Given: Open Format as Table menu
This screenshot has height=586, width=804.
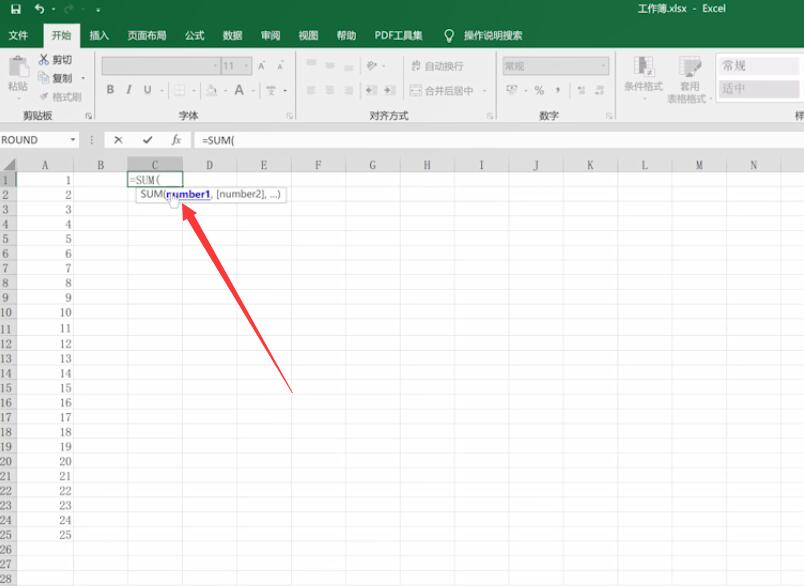Looking at the screenshot, I should (689, 78).
